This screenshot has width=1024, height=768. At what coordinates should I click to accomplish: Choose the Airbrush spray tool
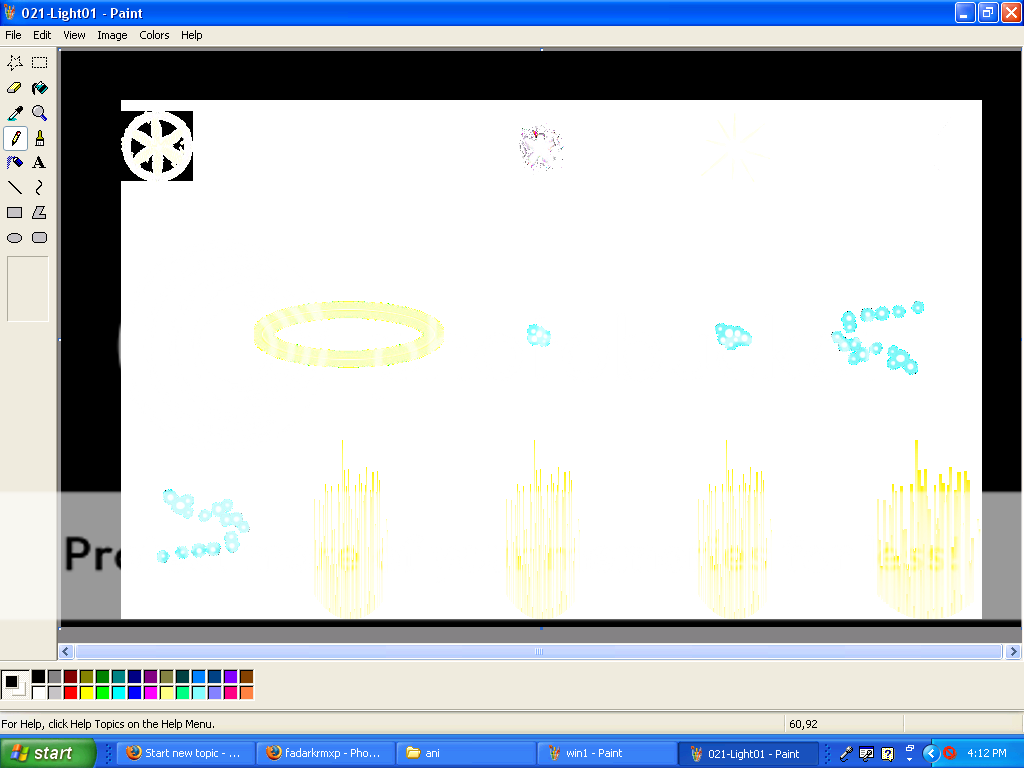(x=15, y=163)
